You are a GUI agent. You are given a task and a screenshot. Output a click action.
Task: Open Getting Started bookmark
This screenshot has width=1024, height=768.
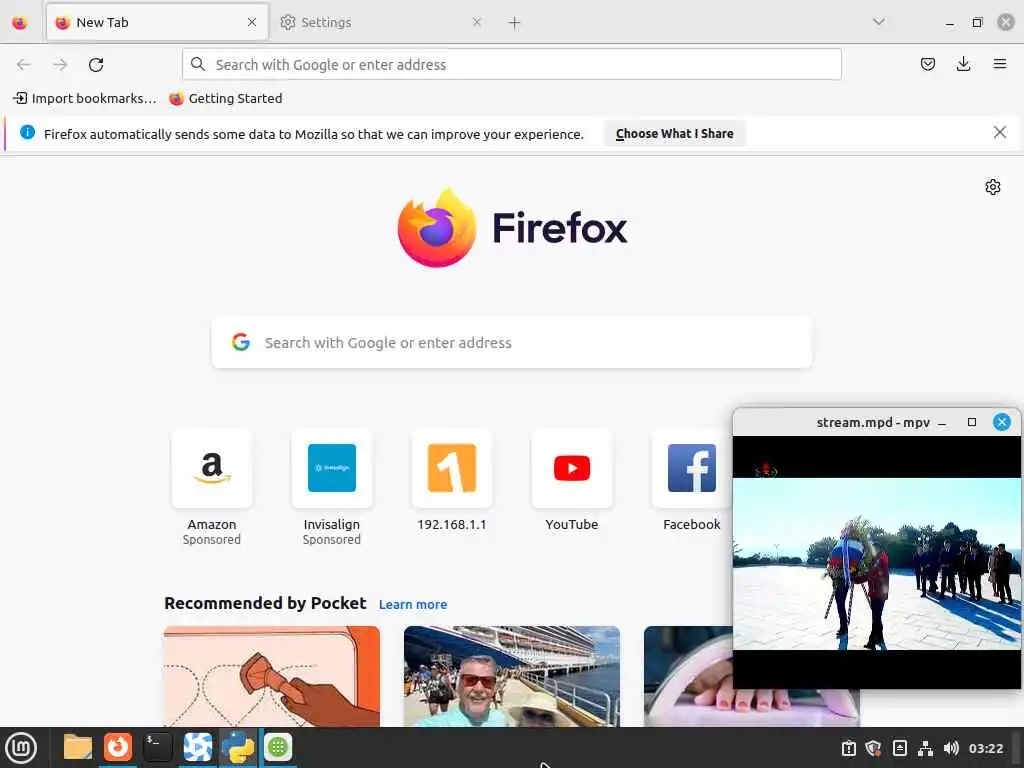[x=225, y=99]
